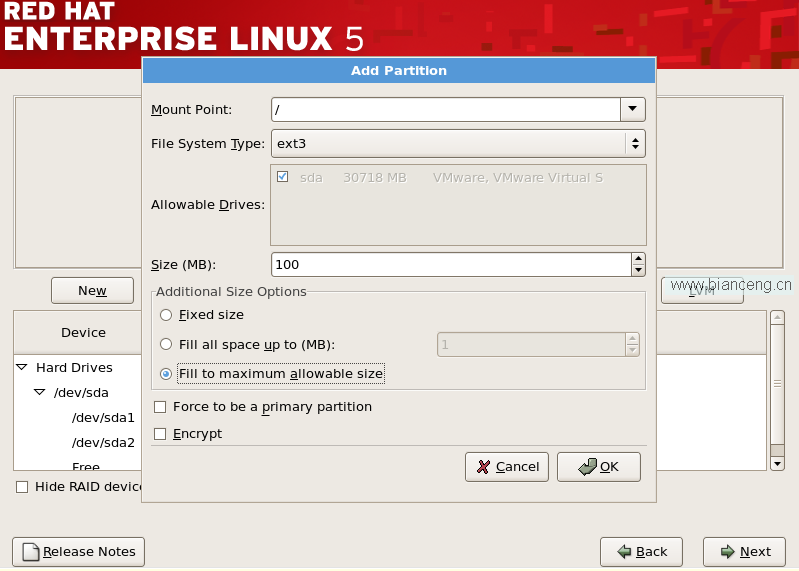Increase Size (MB) with the up arrow

(x=638, y=259)
